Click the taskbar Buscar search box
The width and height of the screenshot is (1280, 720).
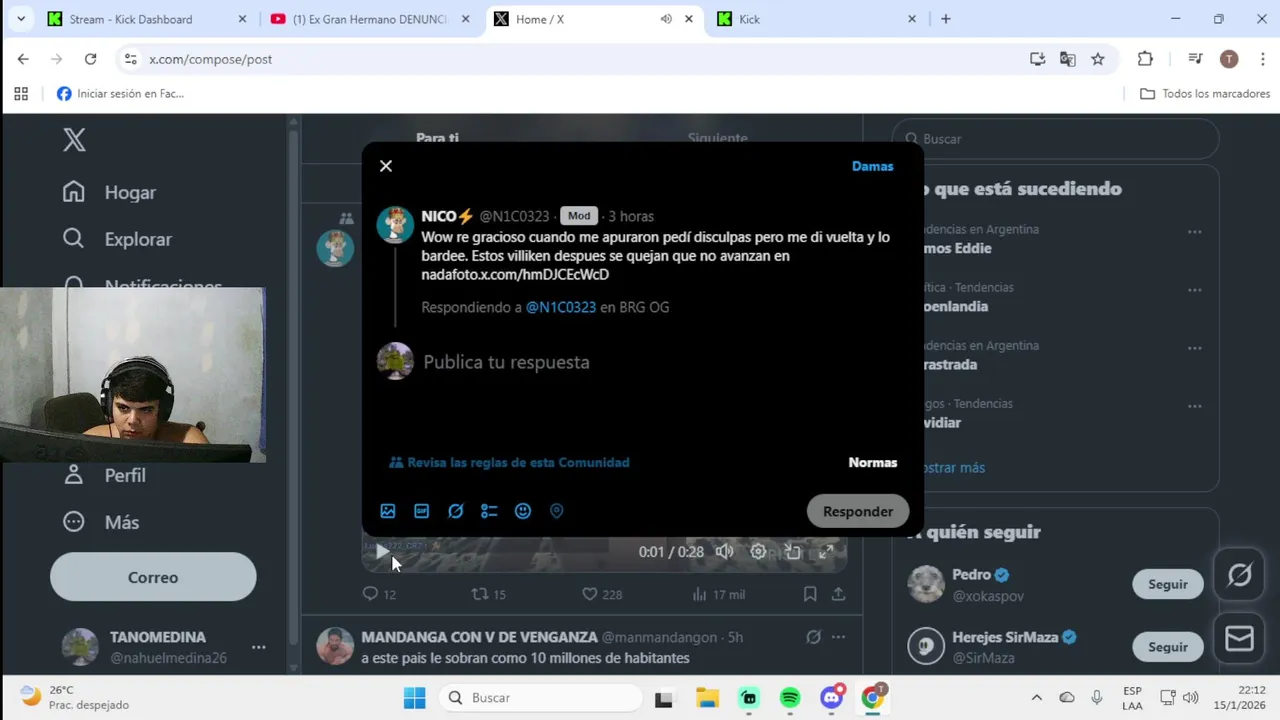pyautogui.click(x=541, y=698)
